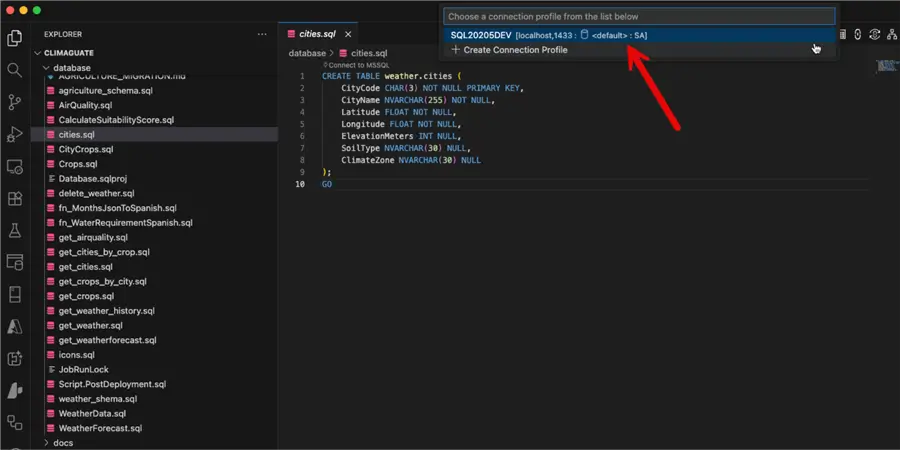Open the Explorer view in activity bar
This screenshot has height=450, width=900.
pyautogui.click(x=14, y=38)
